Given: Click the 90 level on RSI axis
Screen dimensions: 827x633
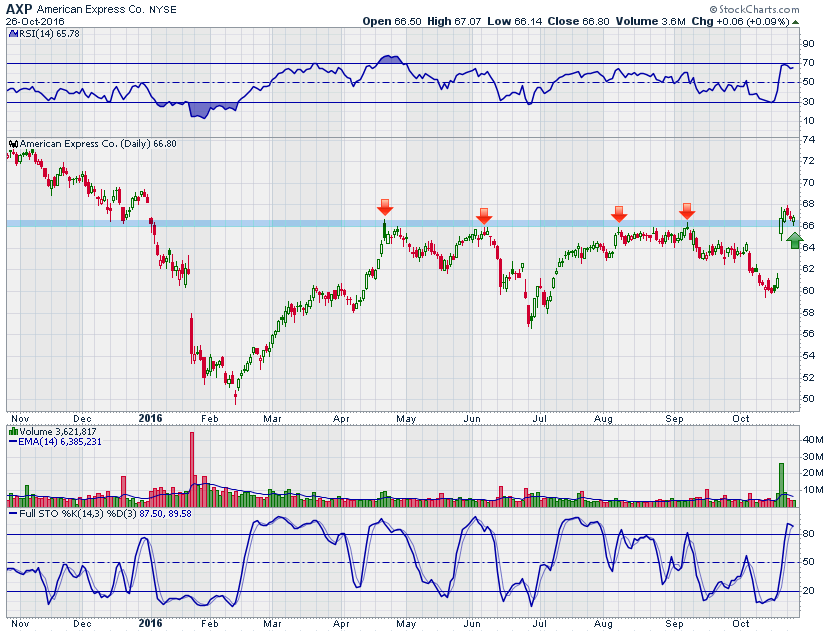Looking at the screenshot, I should tap(808, 44).
